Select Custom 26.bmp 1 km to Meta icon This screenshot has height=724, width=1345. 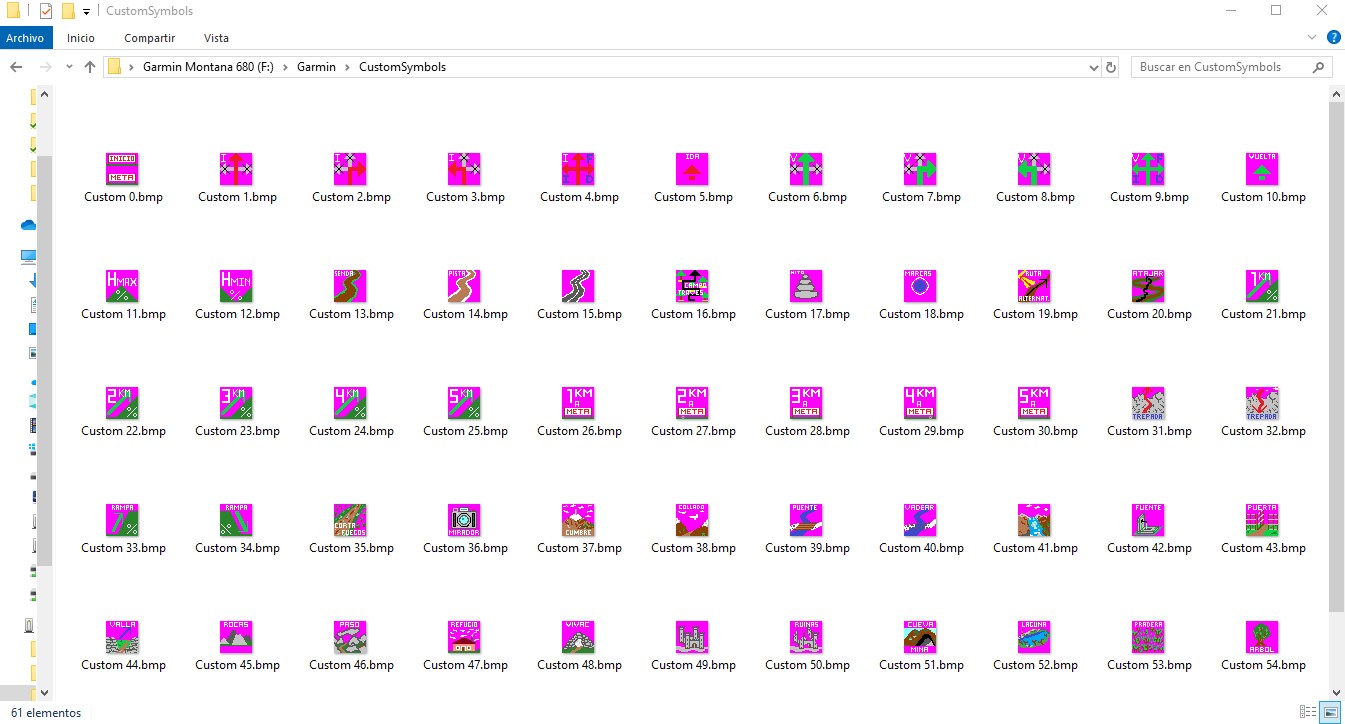click(578, 403)
